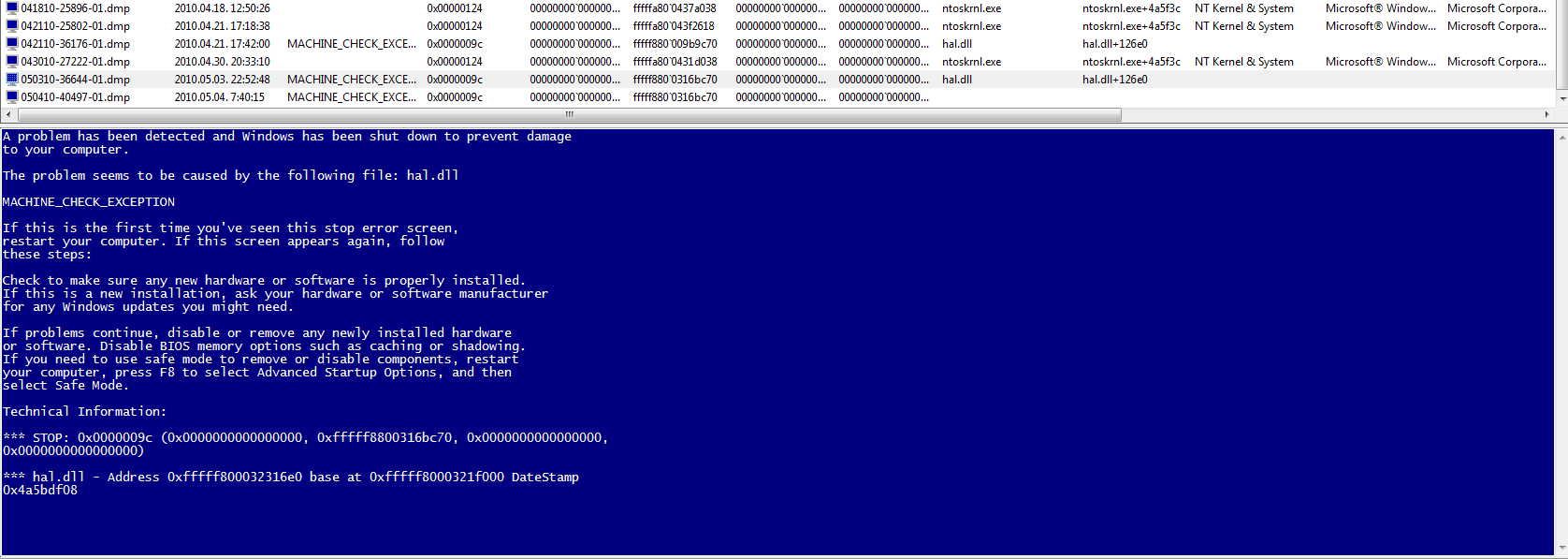
Task: Click parameter value fffffa80`0437a038
Action: pyautogui.click(x=675, y=8)
